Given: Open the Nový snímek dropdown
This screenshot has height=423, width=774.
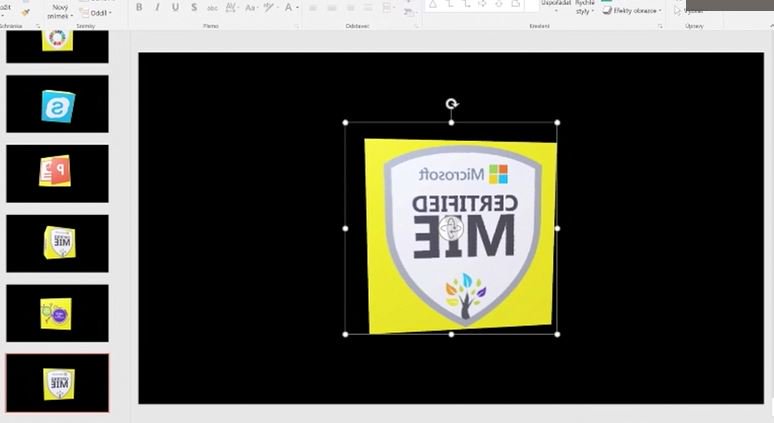Looking at the screenshot, I should (60, 12).
